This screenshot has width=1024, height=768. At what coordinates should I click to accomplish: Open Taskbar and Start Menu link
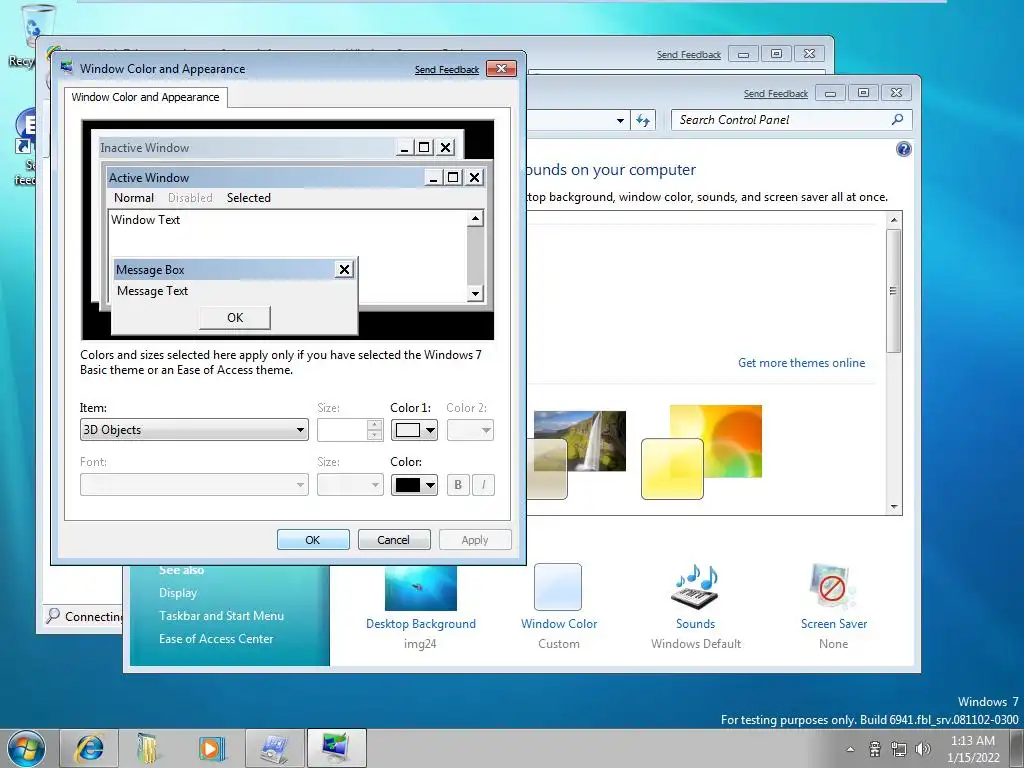221,616
